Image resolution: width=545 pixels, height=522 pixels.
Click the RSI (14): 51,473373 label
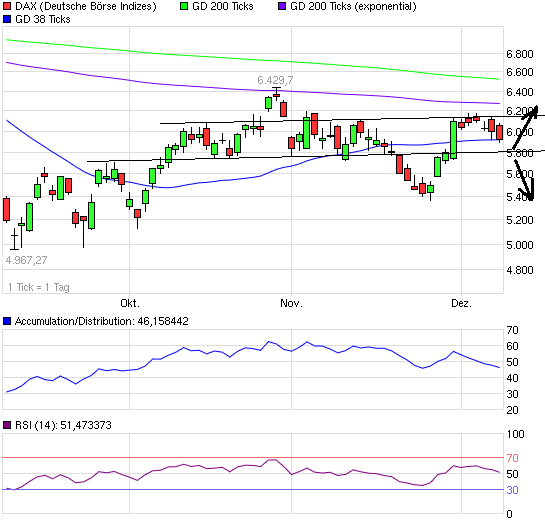point(63,425)
